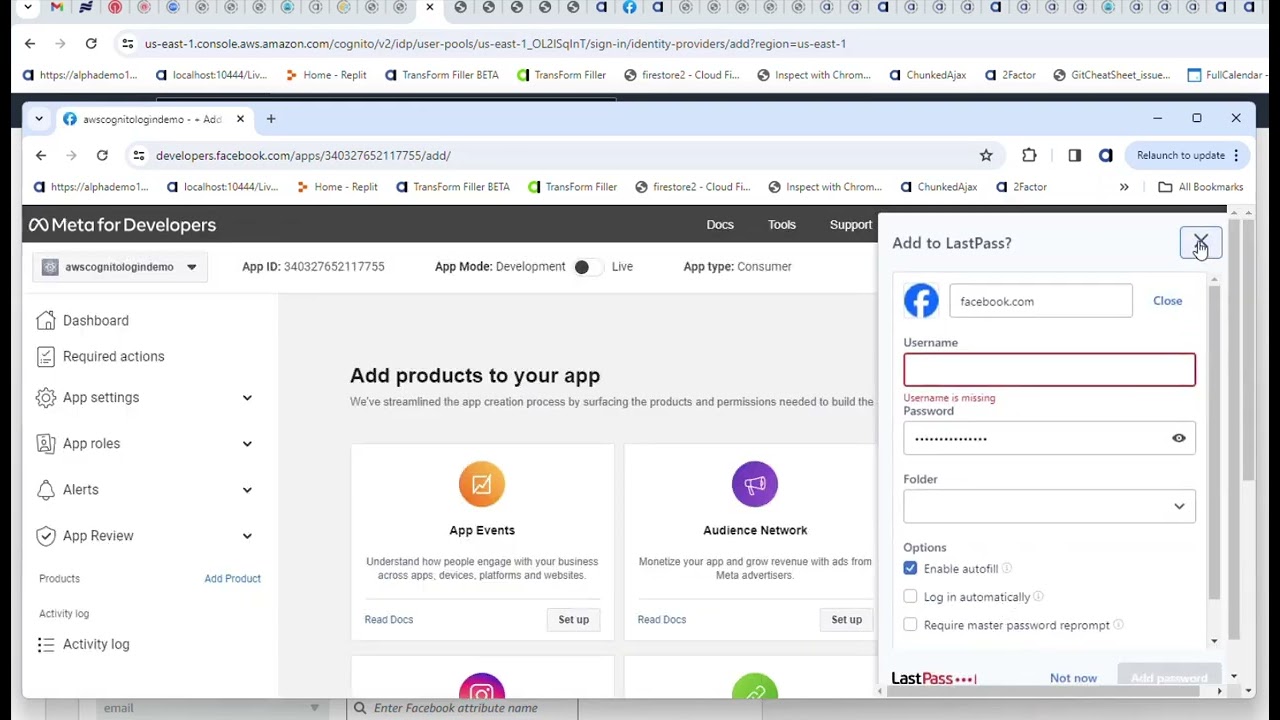The height and width of the screenshot is (720, 1280).
Task: Click the Add password button
Action: click(x=1168, y=678)
